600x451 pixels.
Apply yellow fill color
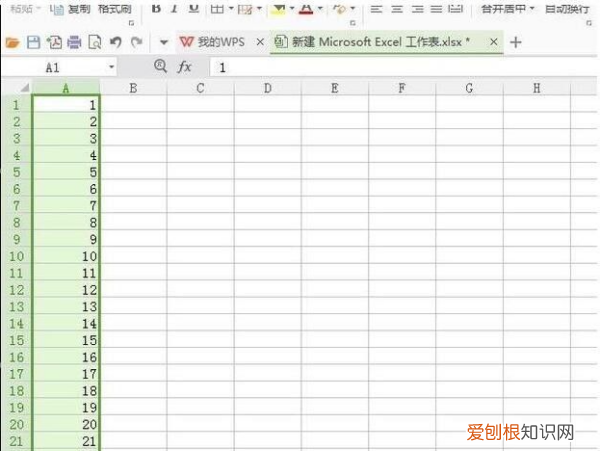[x=279, y=8]
